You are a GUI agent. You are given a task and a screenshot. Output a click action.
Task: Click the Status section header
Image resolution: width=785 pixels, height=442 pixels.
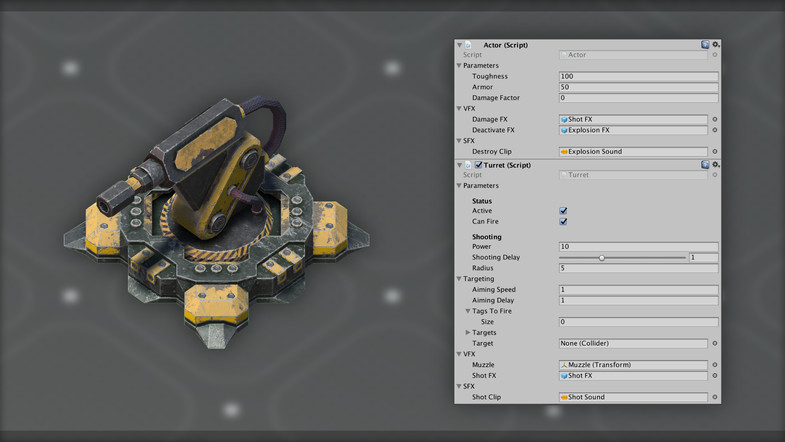click(x=482, y=201)
